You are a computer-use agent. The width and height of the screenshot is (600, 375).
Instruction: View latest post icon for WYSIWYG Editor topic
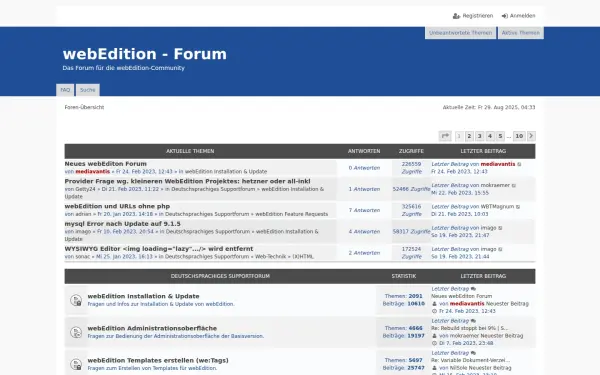500,249
